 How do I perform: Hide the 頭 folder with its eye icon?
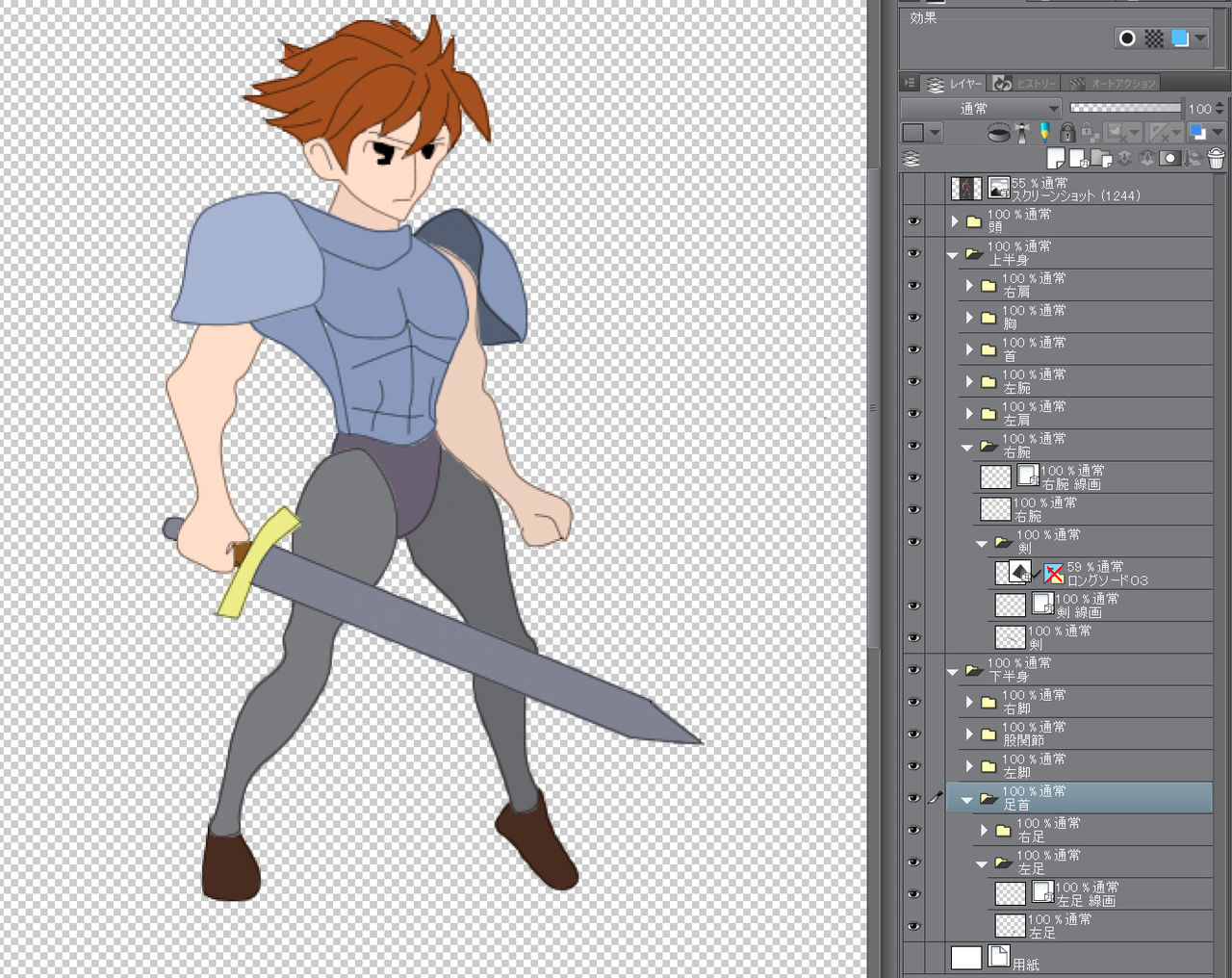913,221
